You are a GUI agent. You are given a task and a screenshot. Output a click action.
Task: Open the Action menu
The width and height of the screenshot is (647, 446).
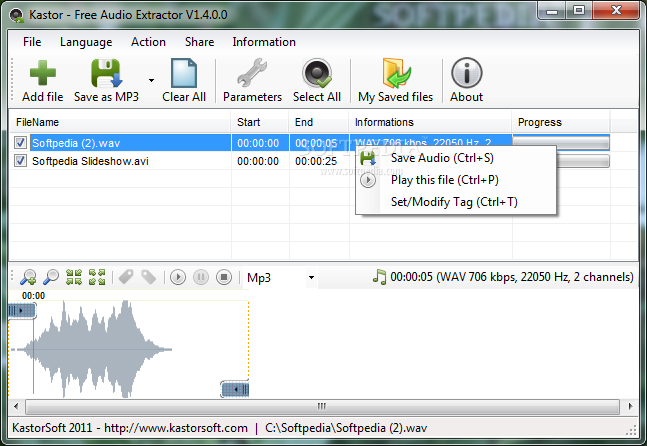click(x=148, y=42)
